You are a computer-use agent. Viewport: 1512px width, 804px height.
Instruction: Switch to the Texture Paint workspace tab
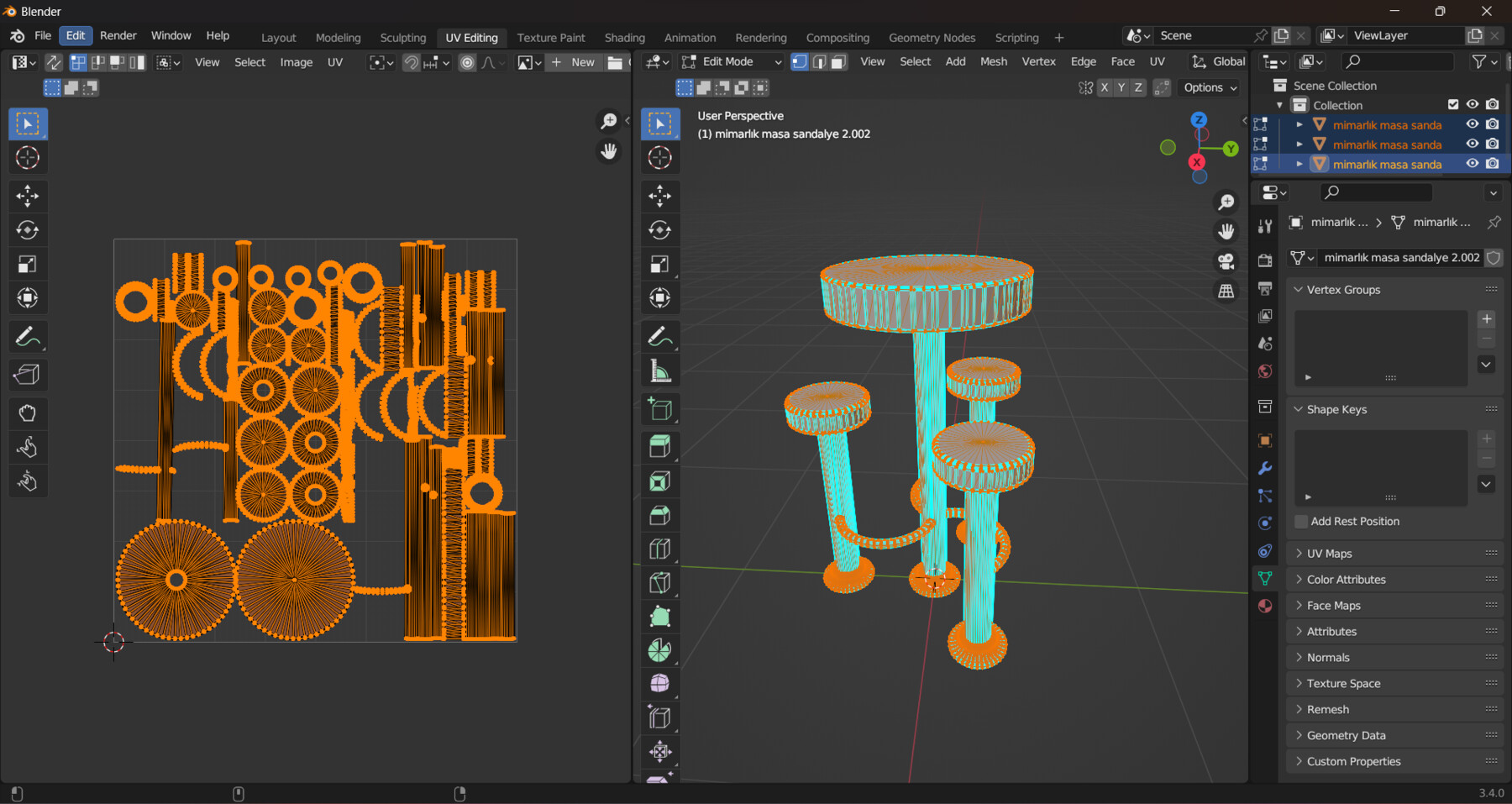[551, 37]
